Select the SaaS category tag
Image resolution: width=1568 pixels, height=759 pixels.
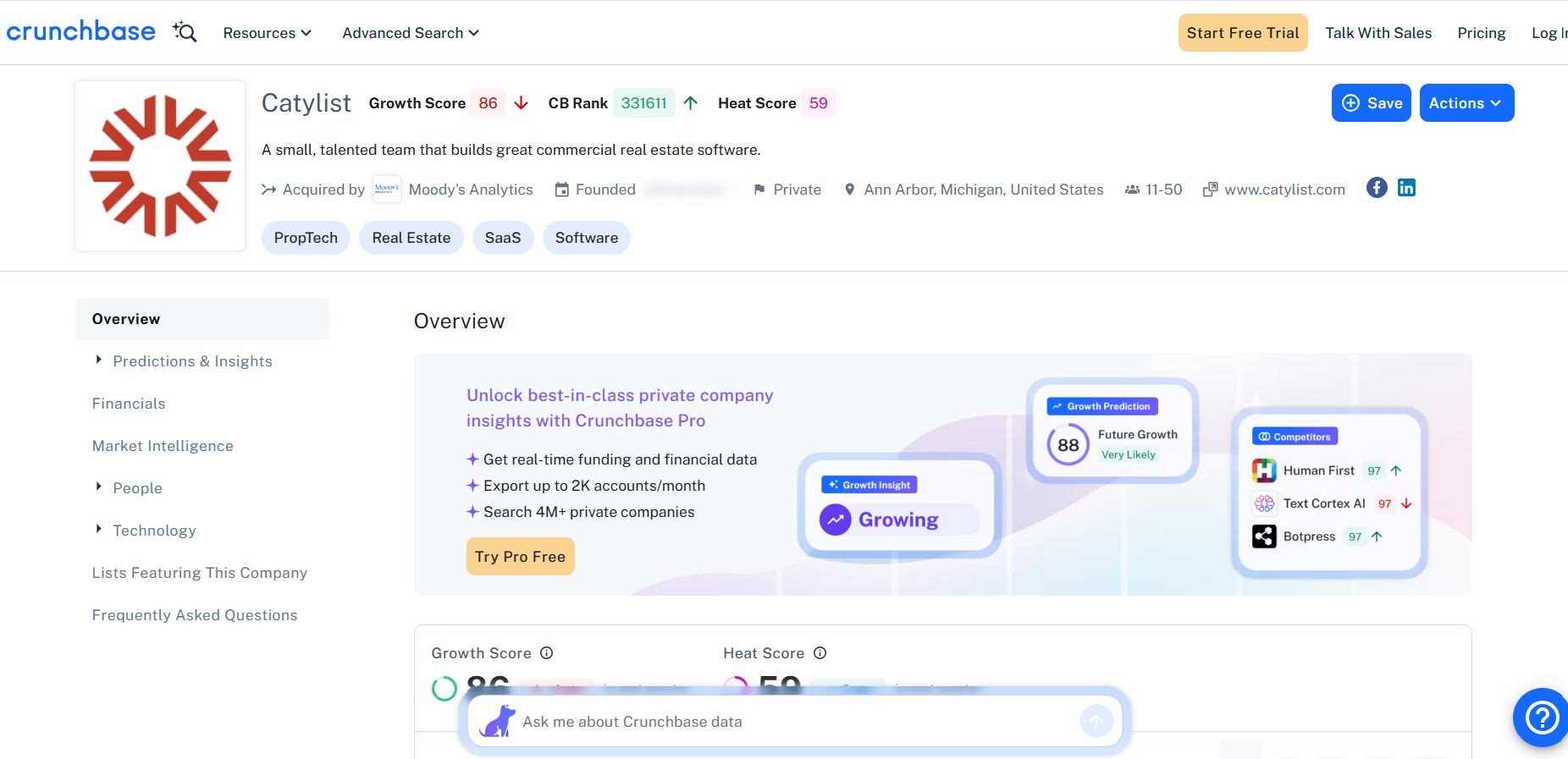point(503,238)
